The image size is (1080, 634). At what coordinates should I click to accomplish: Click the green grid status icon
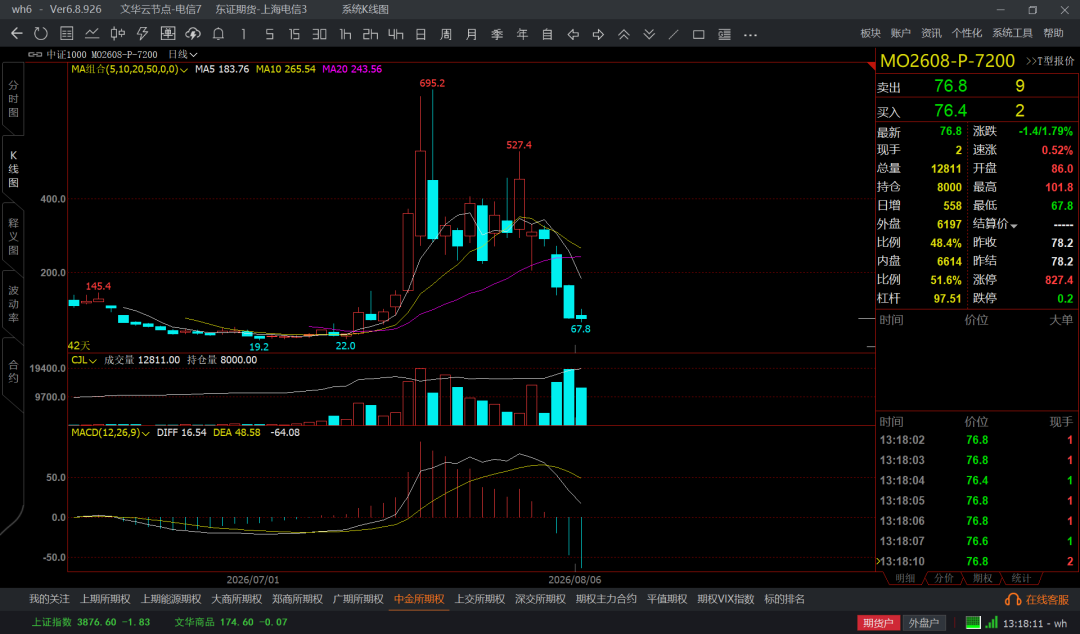(973, 622)
